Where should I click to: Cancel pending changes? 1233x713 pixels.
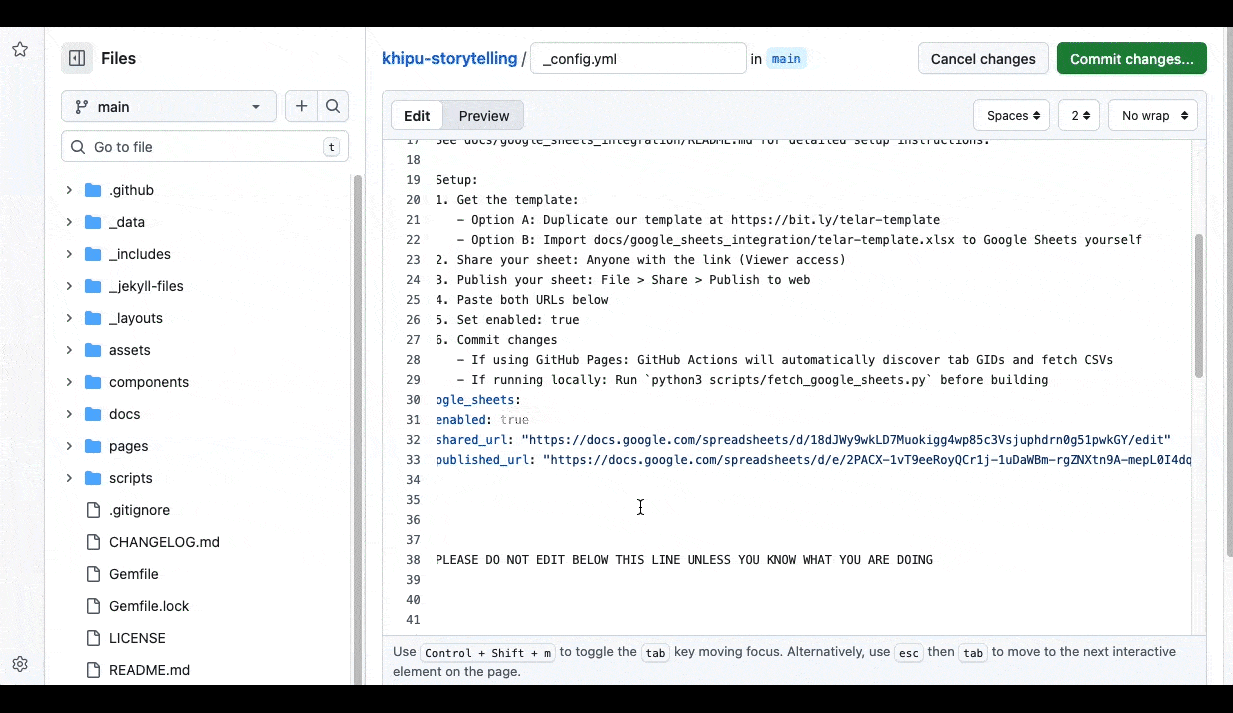tap(982, 58)
